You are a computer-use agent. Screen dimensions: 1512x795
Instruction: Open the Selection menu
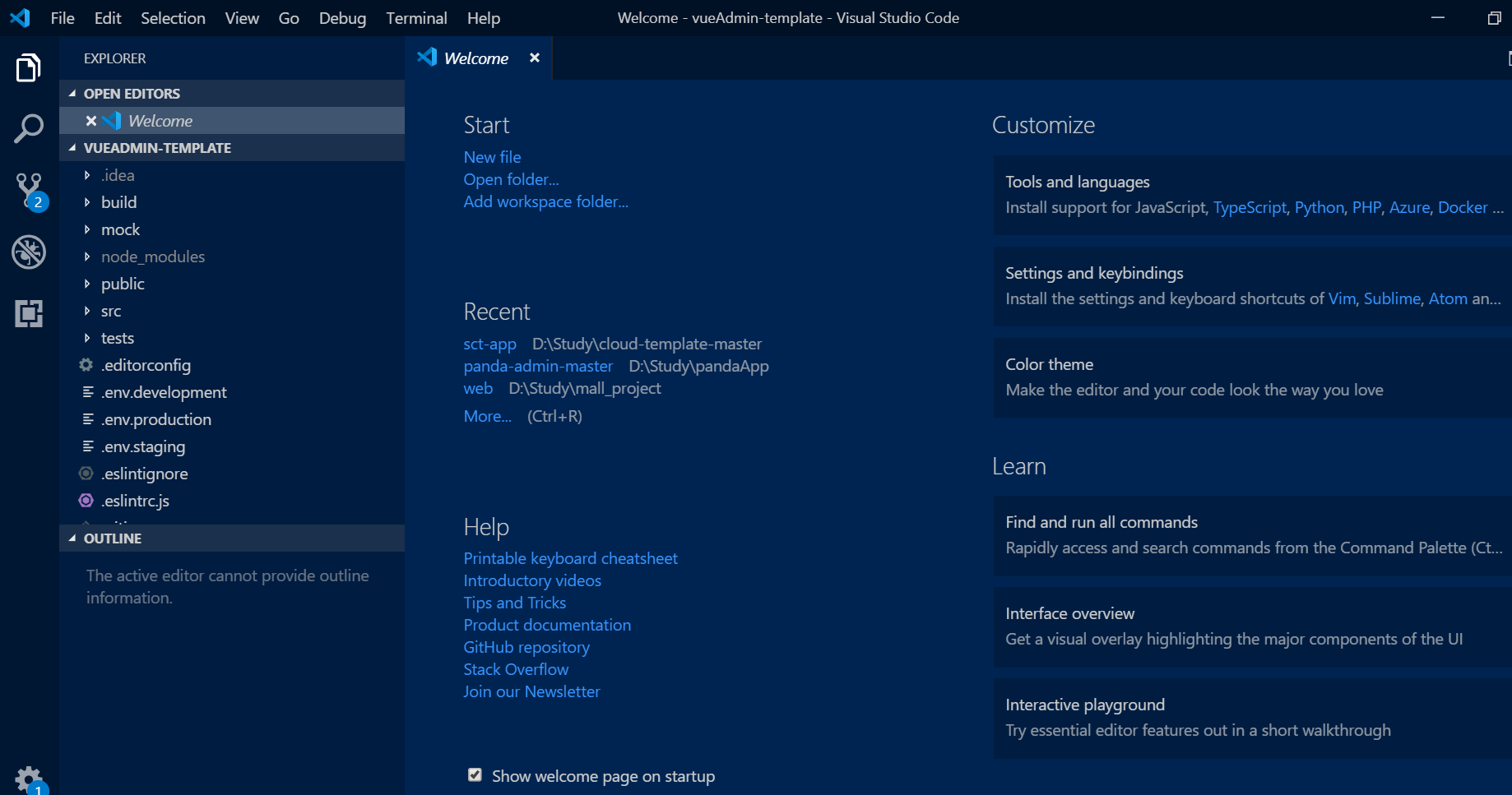point(173,18)
